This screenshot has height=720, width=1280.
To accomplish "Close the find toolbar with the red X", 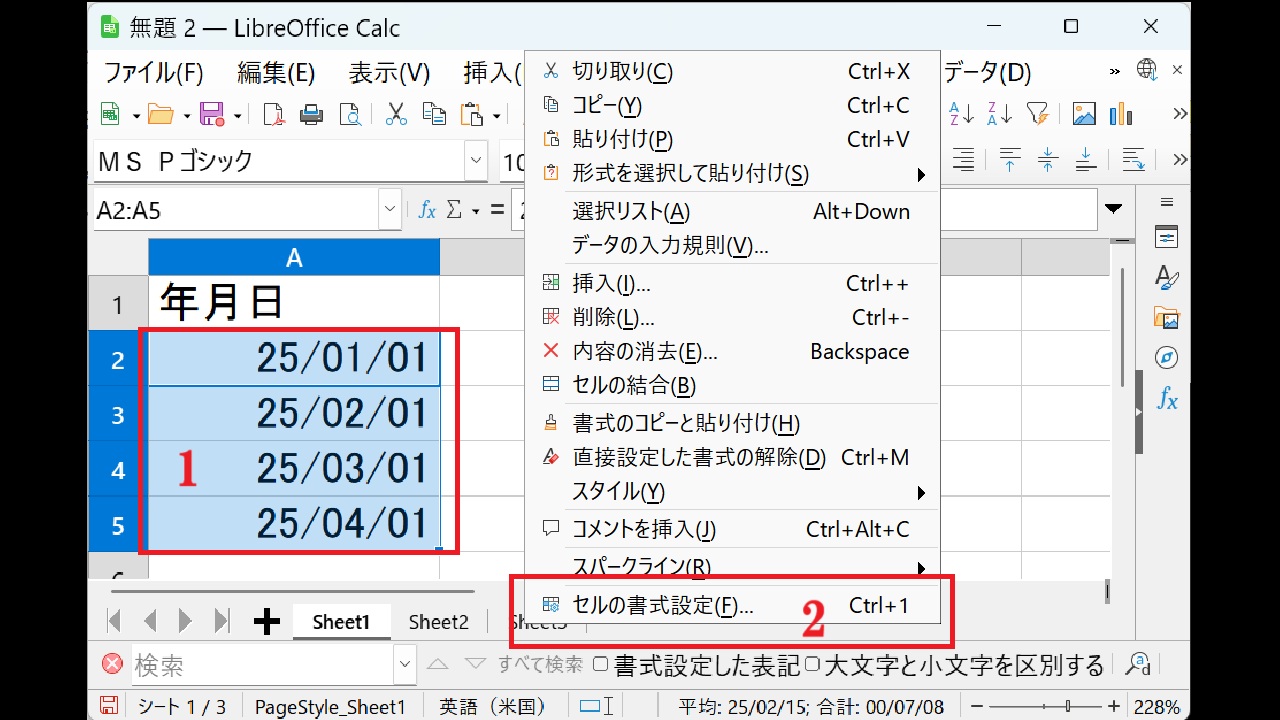I will (112, 664).
